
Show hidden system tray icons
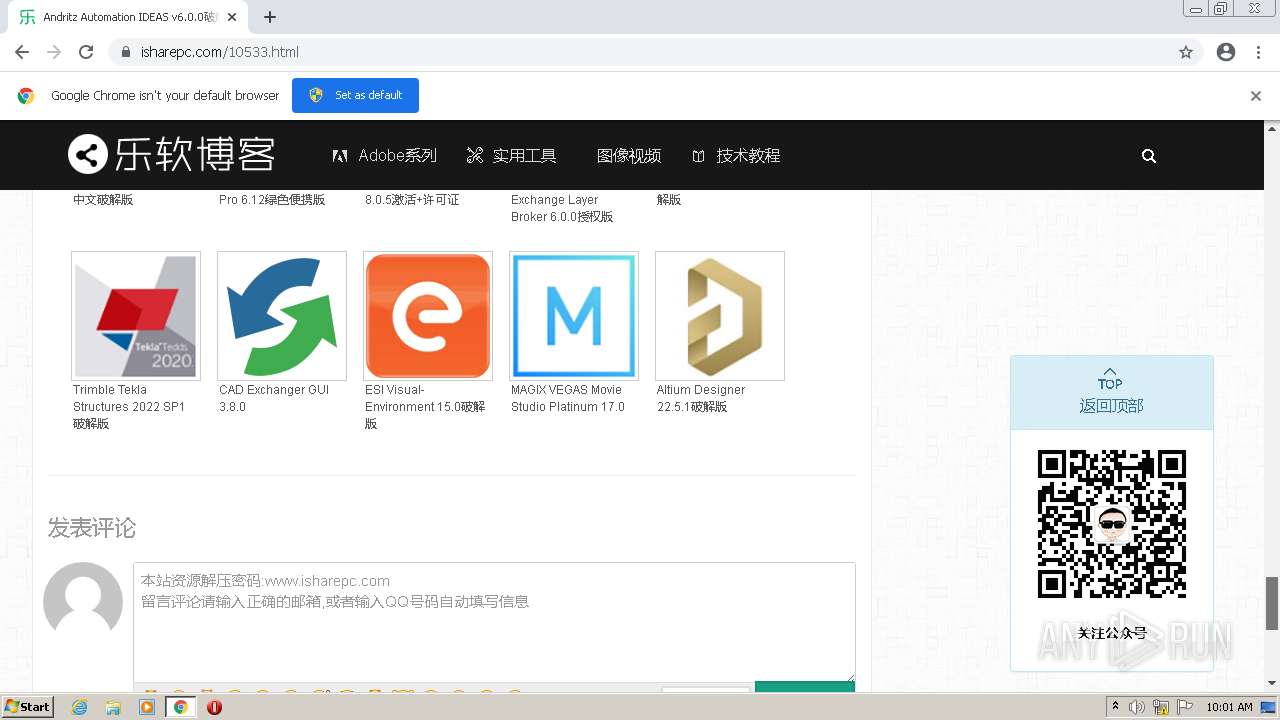point(1115,707)
